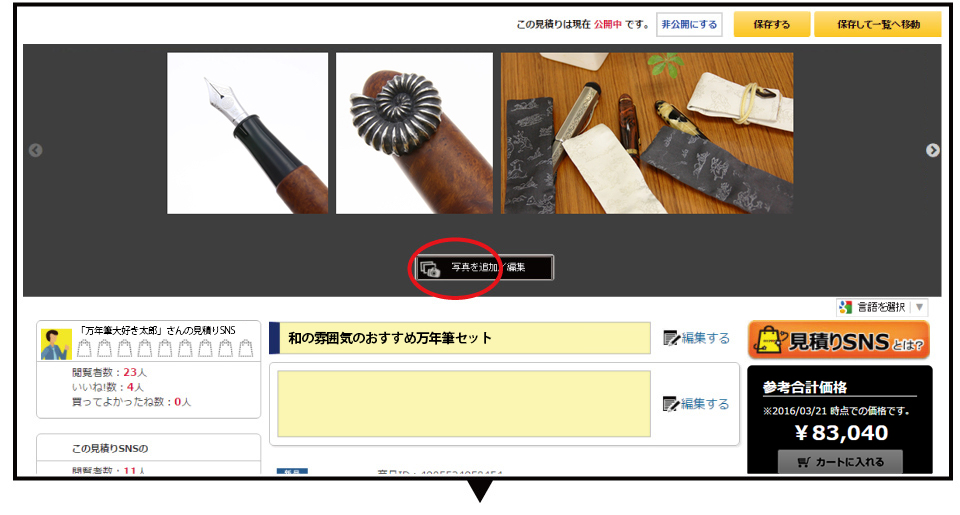Image resolution: width=960 pixels, height=515 pixels.
Task: Click the 公開中 status text
Action: pyautogui.click(x=607, y=24)
